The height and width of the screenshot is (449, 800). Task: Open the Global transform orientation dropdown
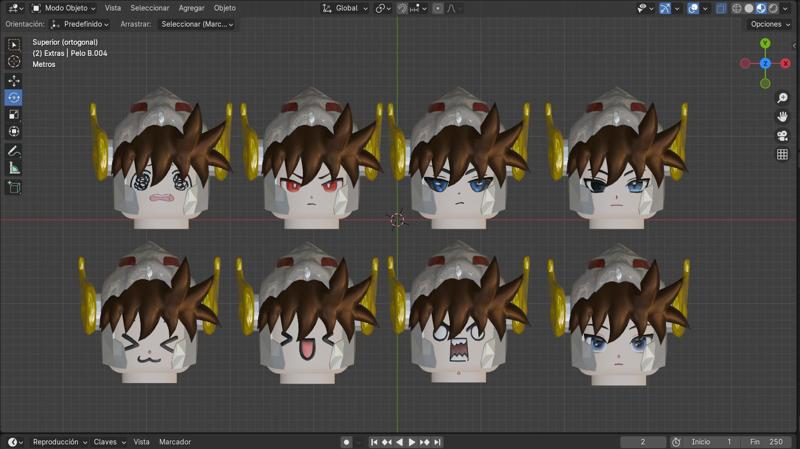point(344,8)
